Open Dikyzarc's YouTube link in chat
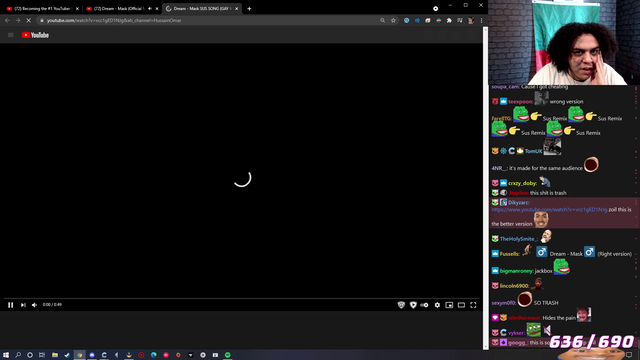 tap(549, 210)
